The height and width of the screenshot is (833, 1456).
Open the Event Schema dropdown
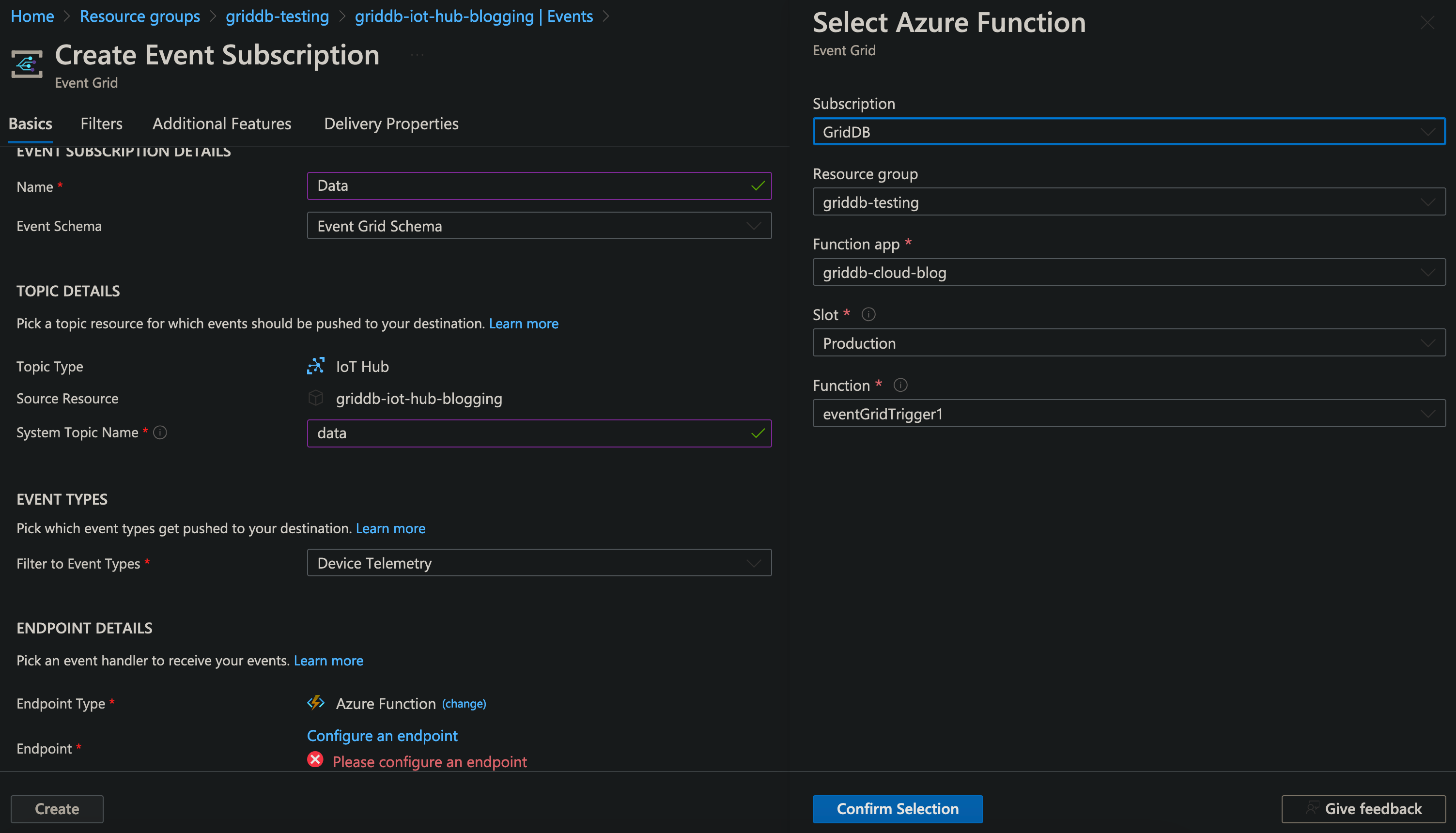(x=539, y=226)
